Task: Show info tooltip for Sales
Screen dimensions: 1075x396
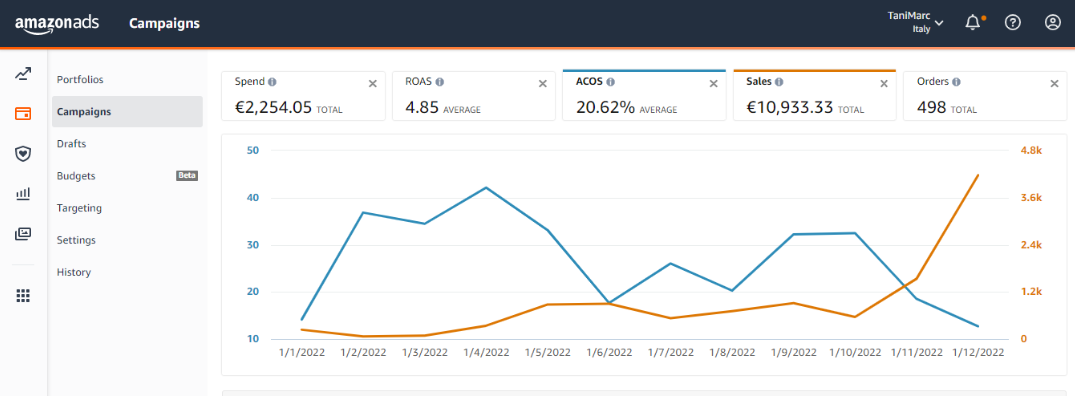Action: pos(779,82)
